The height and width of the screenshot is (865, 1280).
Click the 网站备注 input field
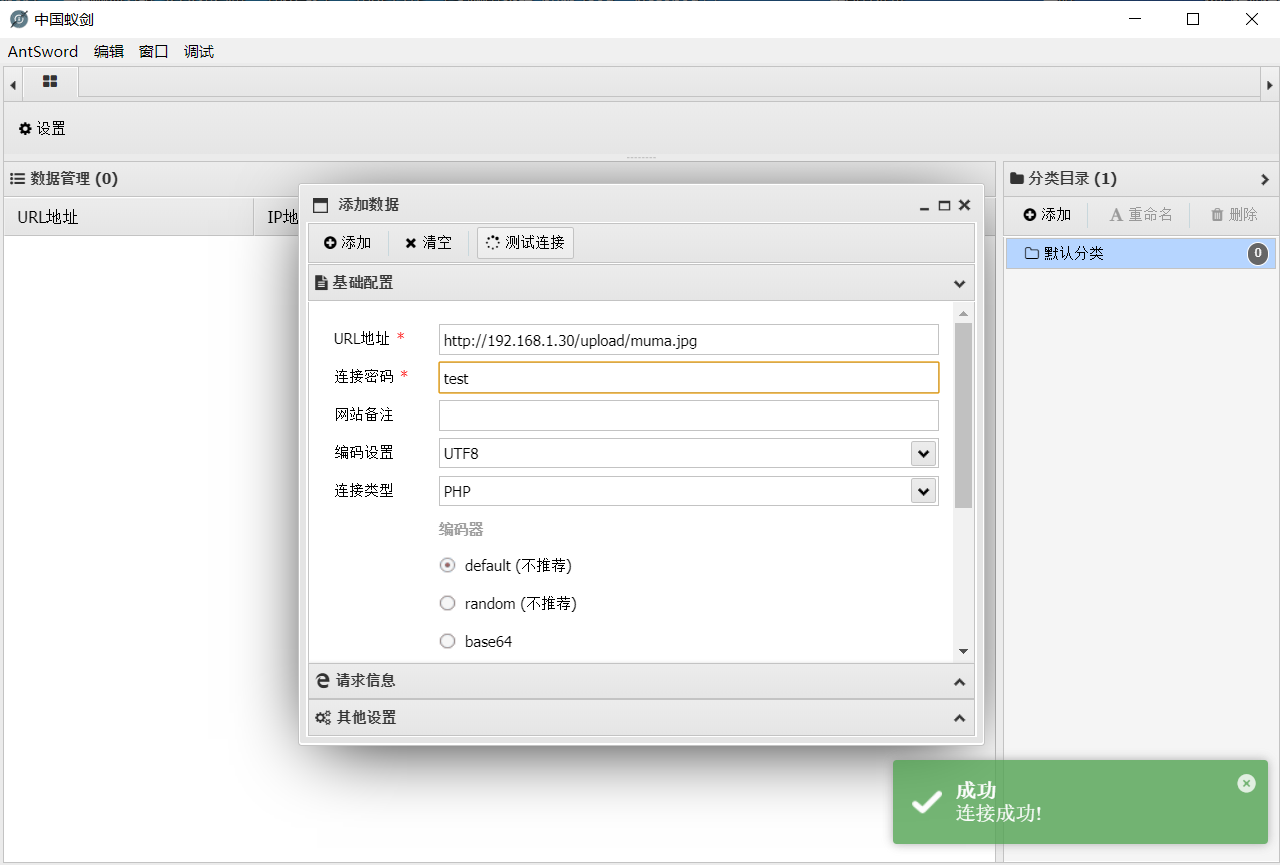689,416
